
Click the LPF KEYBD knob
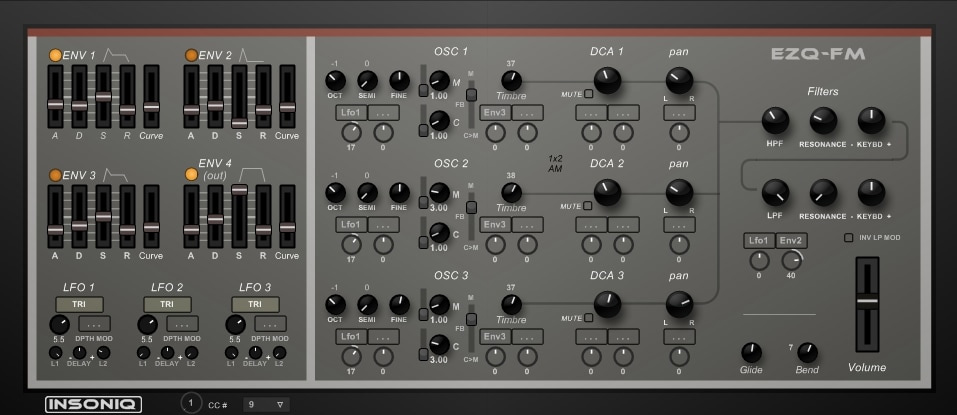(x=871, y=192)
